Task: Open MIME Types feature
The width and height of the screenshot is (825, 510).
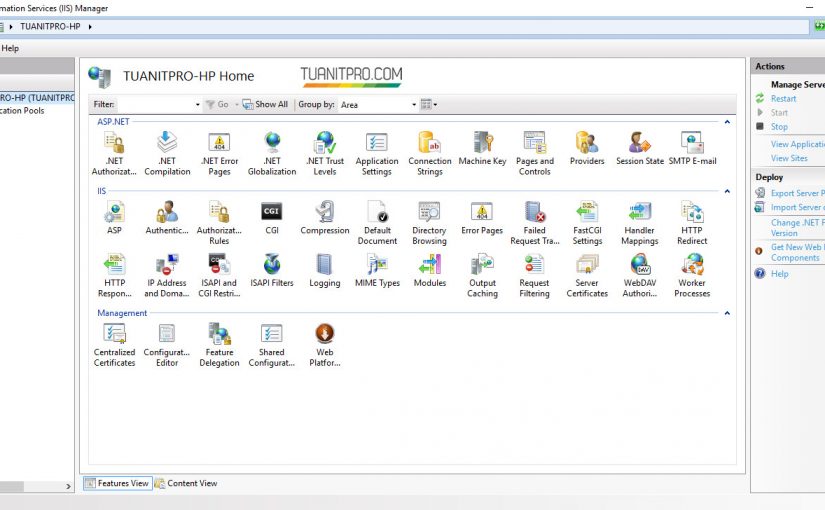Action: pos(377,270)
